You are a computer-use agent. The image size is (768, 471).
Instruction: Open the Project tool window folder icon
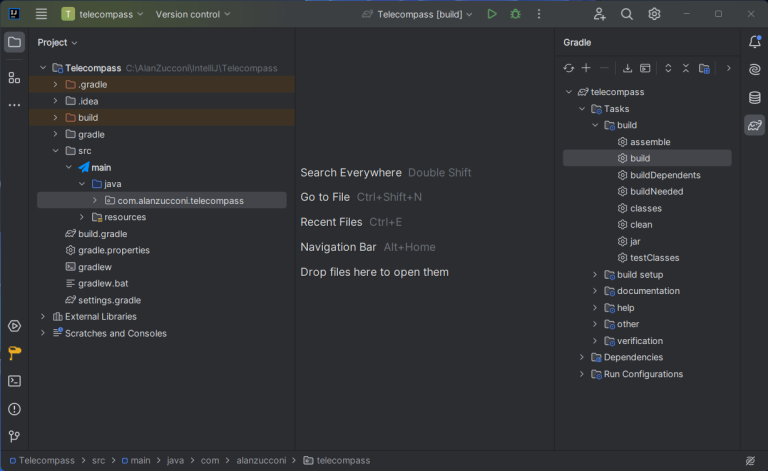tap(14, 42)
